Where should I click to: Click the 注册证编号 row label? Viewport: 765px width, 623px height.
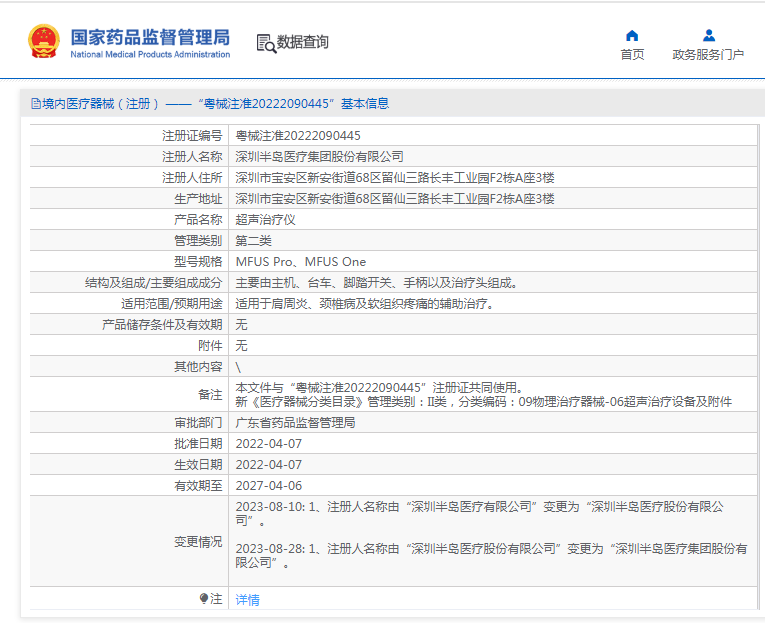(192, 136)
